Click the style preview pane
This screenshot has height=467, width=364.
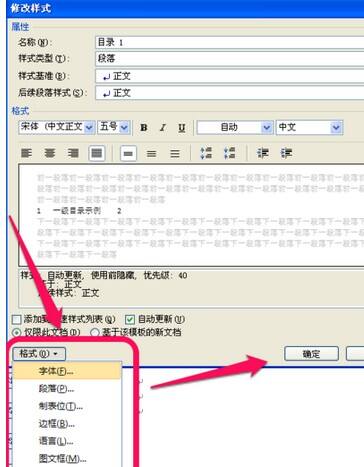pos(191,215)
